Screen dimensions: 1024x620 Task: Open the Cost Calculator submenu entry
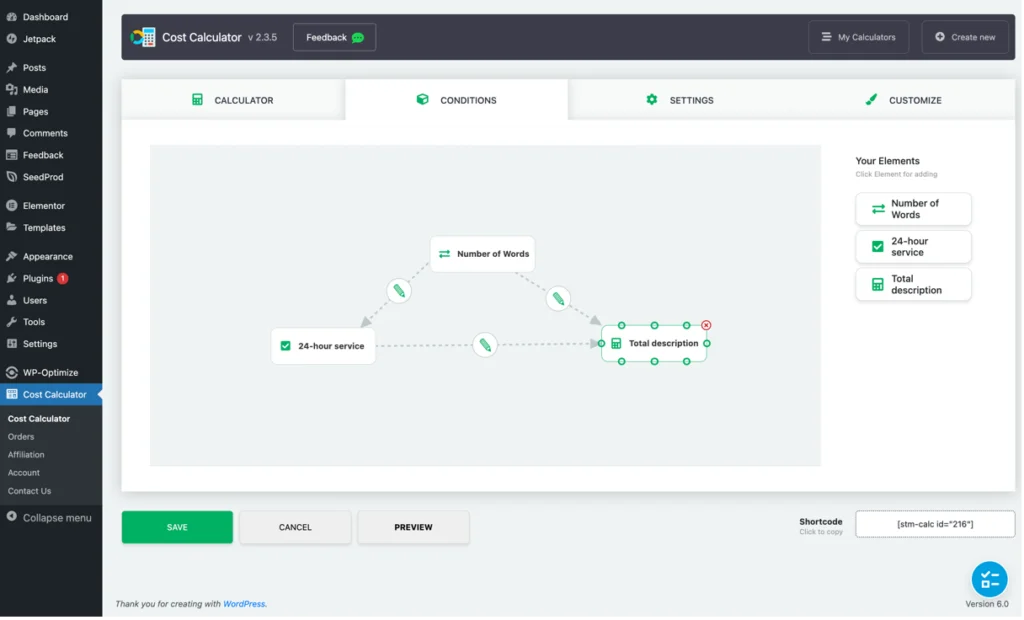pos(39,419)
